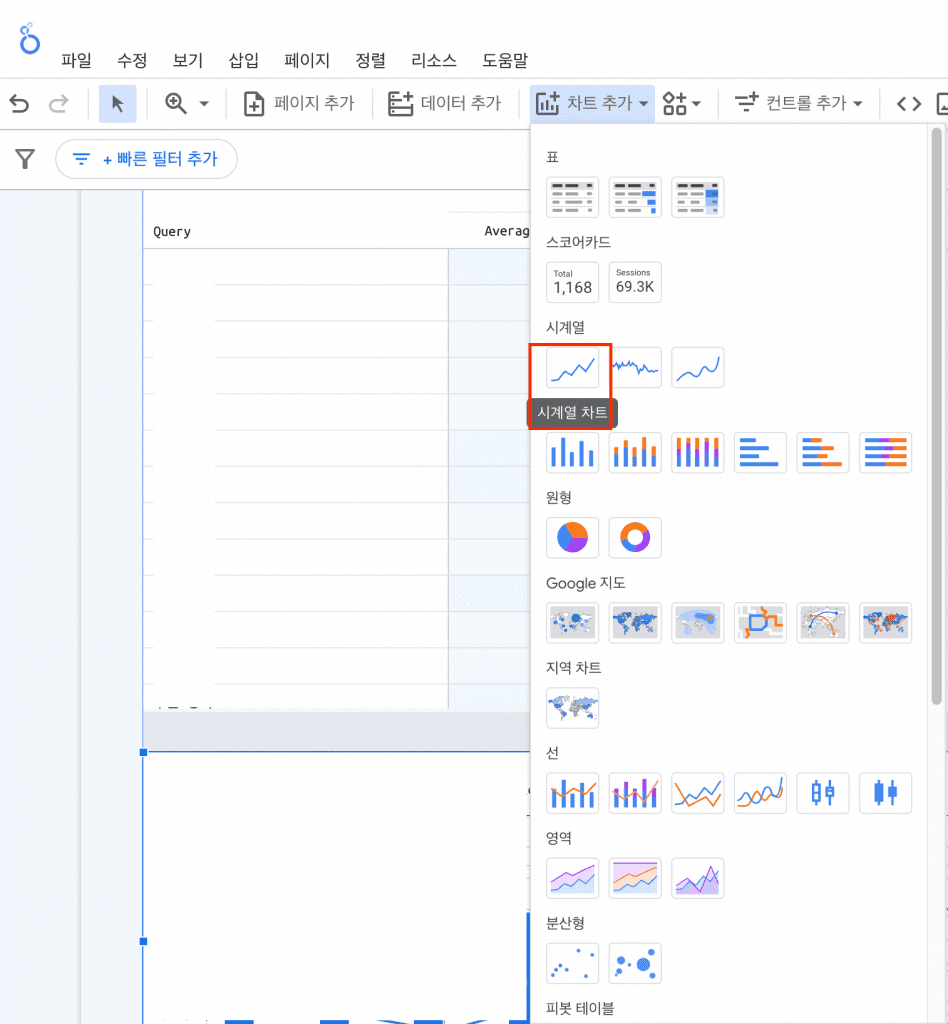Redo the last action
948x1024 pixels.
pos(59,103)
